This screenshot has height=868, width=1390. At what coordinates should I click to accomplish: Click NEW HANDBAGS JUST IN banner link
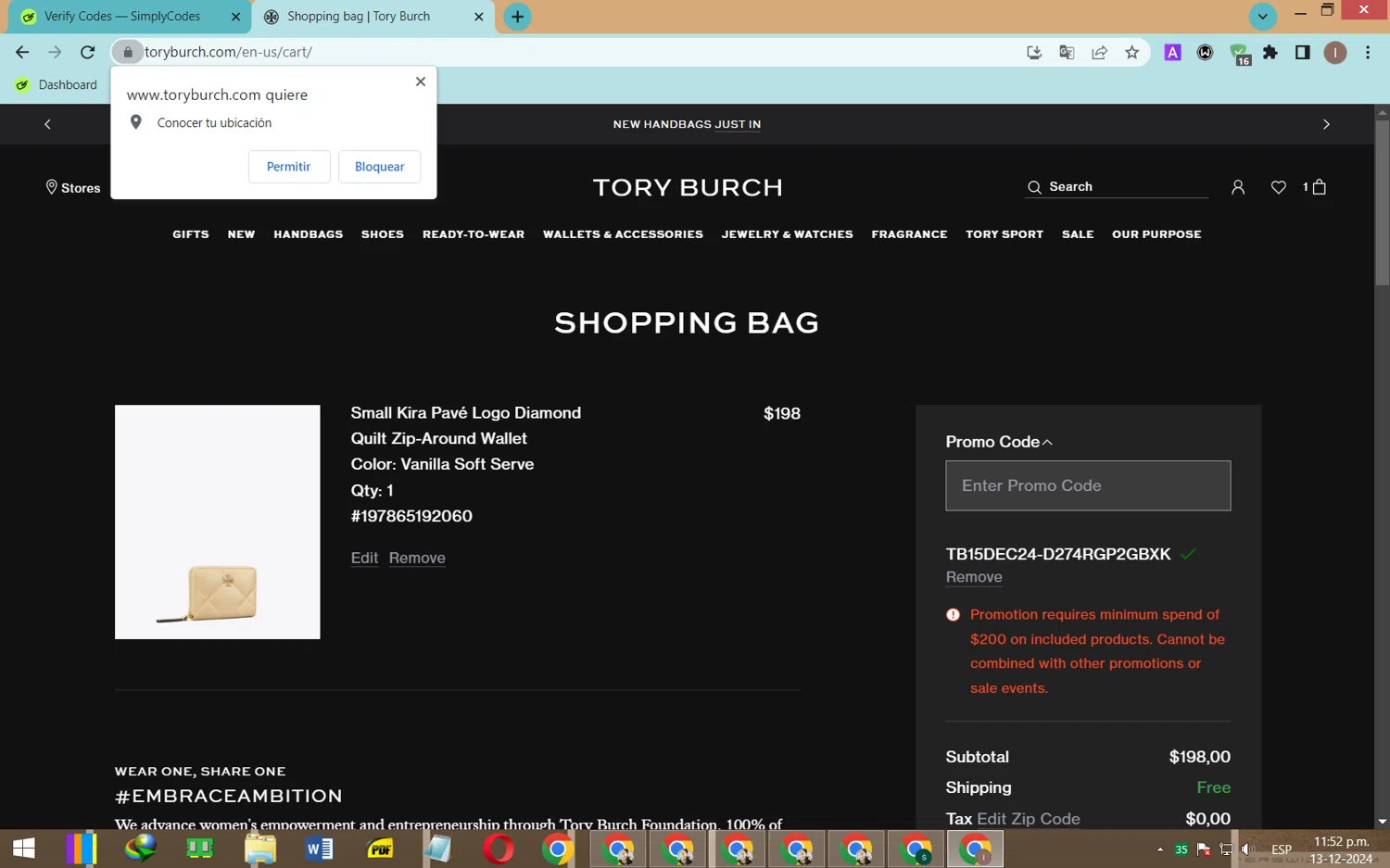point(687,124)
